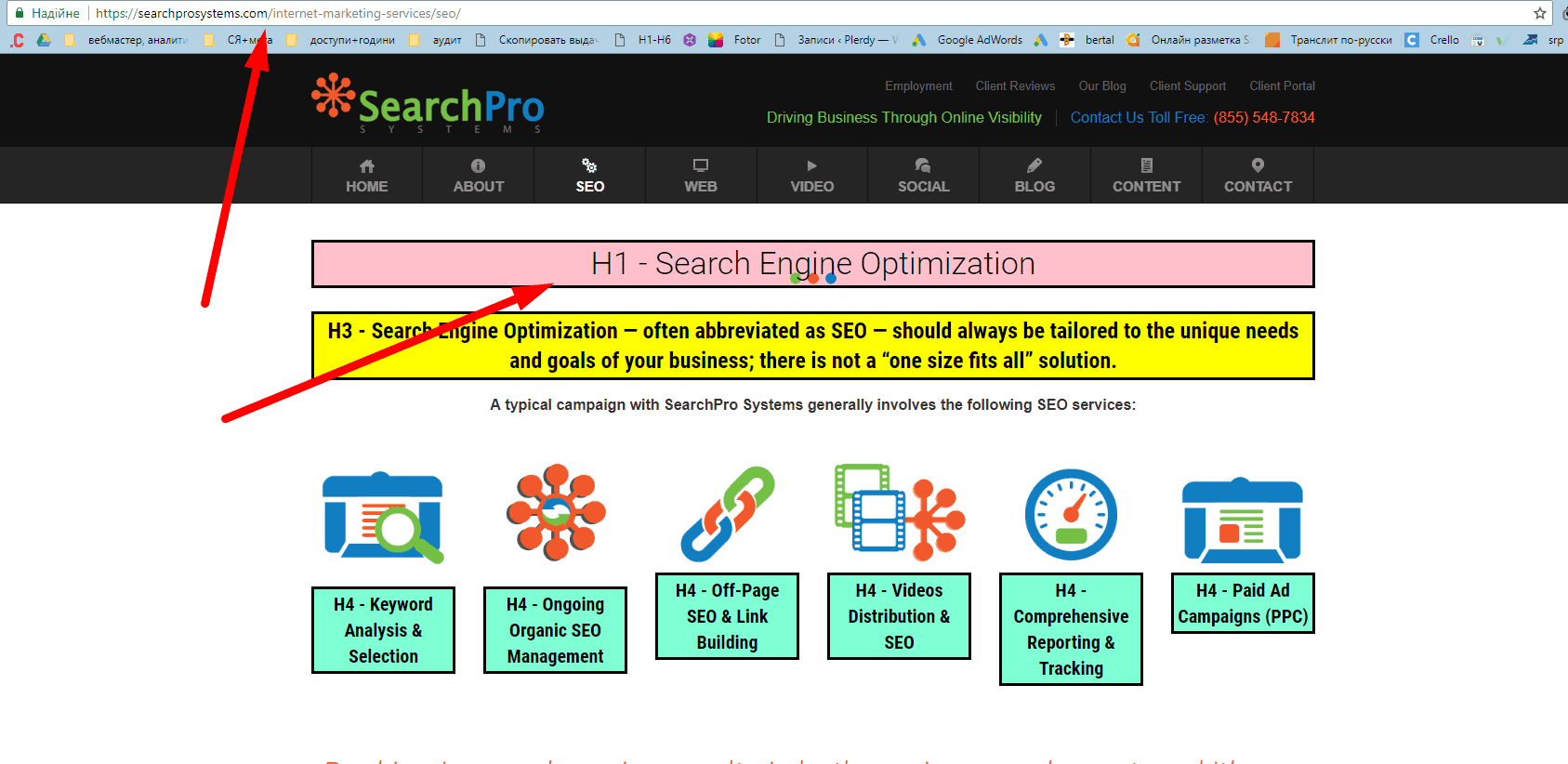Image resolution: width=1568 pixels, height=764 pixels.
Task: Click the yellow H3 heading text
Action: coord(813,346)
